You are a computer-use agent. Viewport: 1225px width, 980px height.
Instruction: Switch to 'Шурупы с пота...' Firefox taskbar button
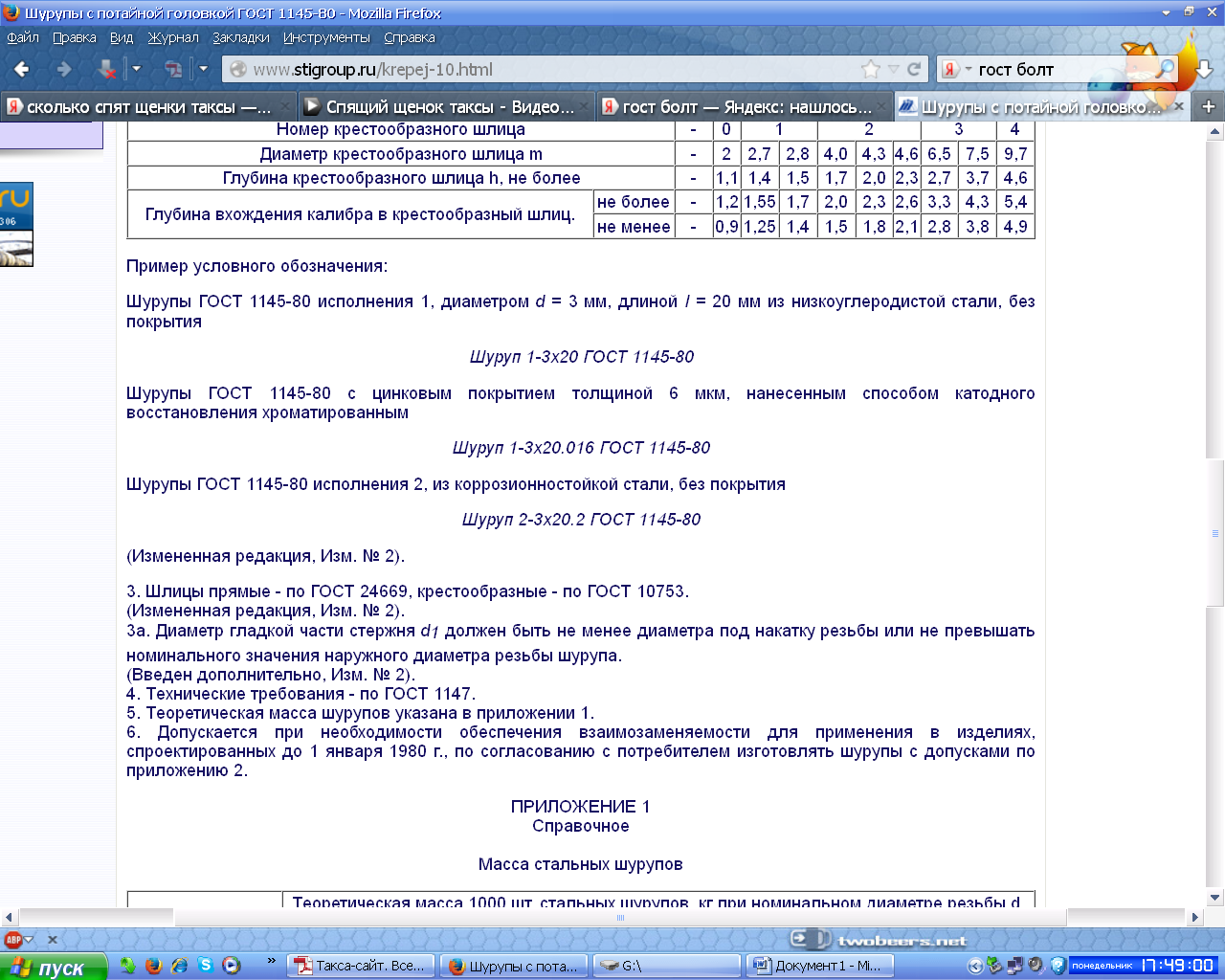click(x=514, y=966)
